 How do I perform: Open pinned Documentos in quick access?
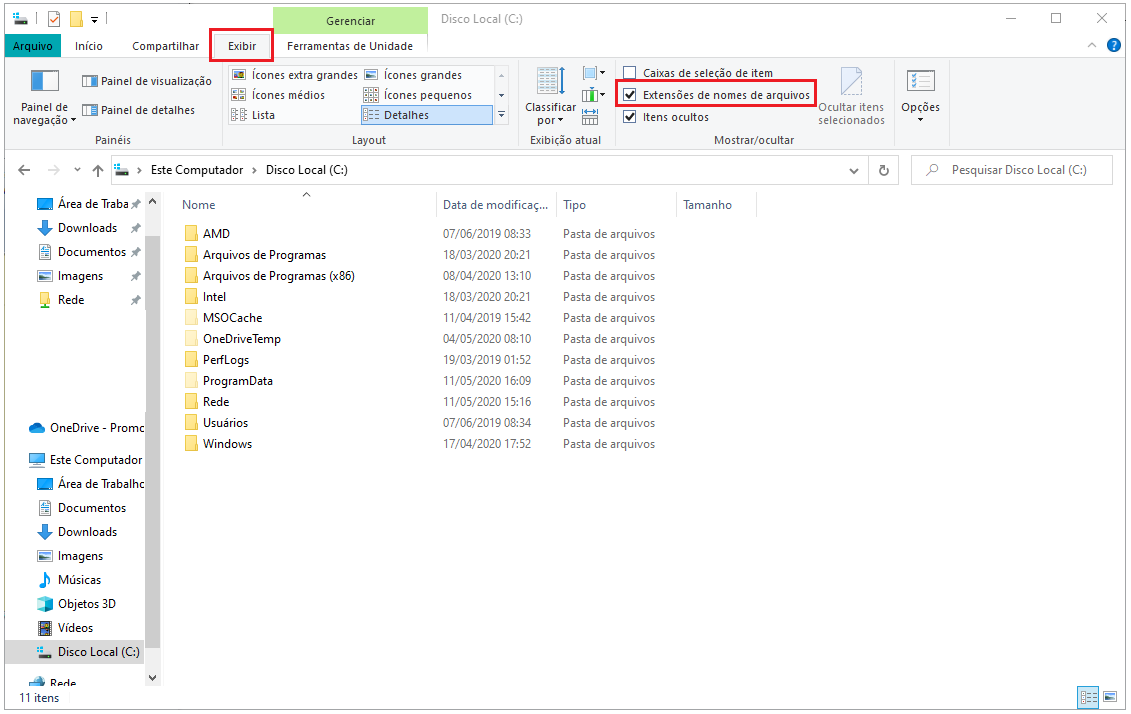coord(92,252)
